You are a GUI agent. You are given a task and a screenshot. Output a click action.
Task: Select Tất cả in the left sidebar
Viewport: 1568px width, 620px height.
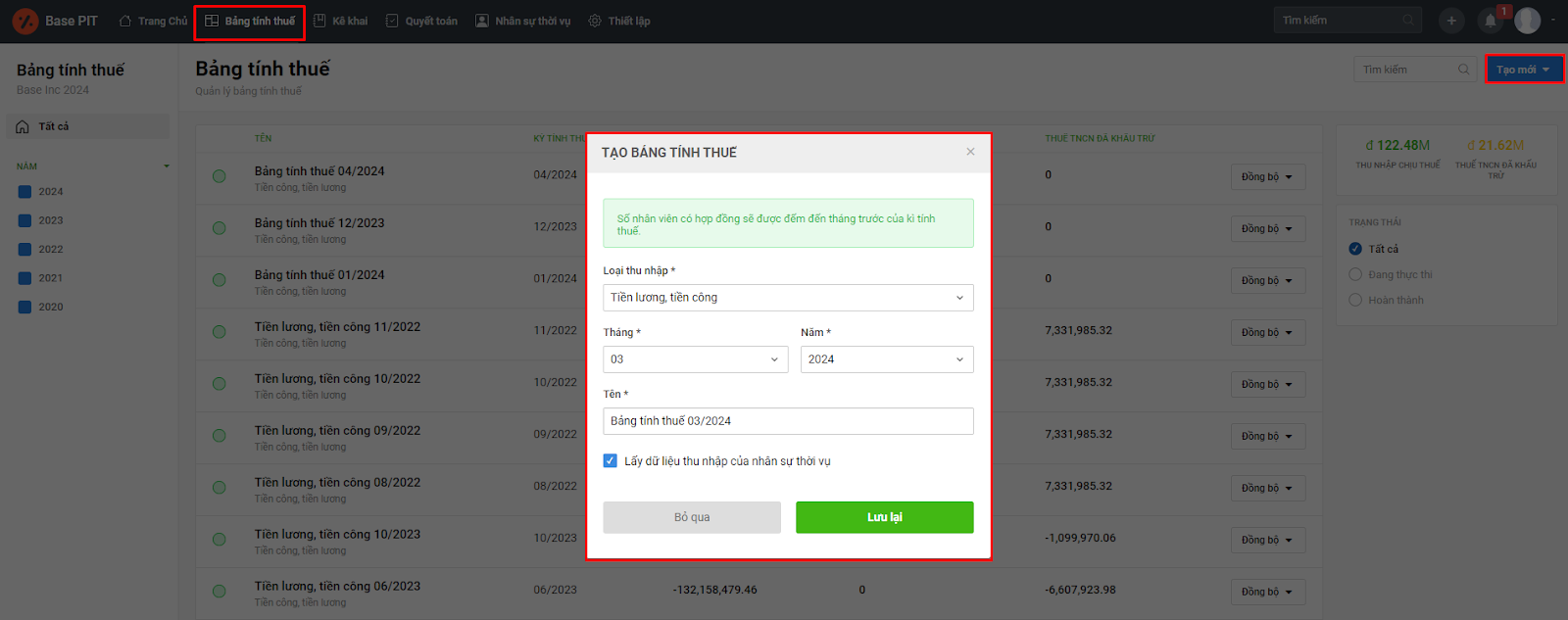(88, 126)
